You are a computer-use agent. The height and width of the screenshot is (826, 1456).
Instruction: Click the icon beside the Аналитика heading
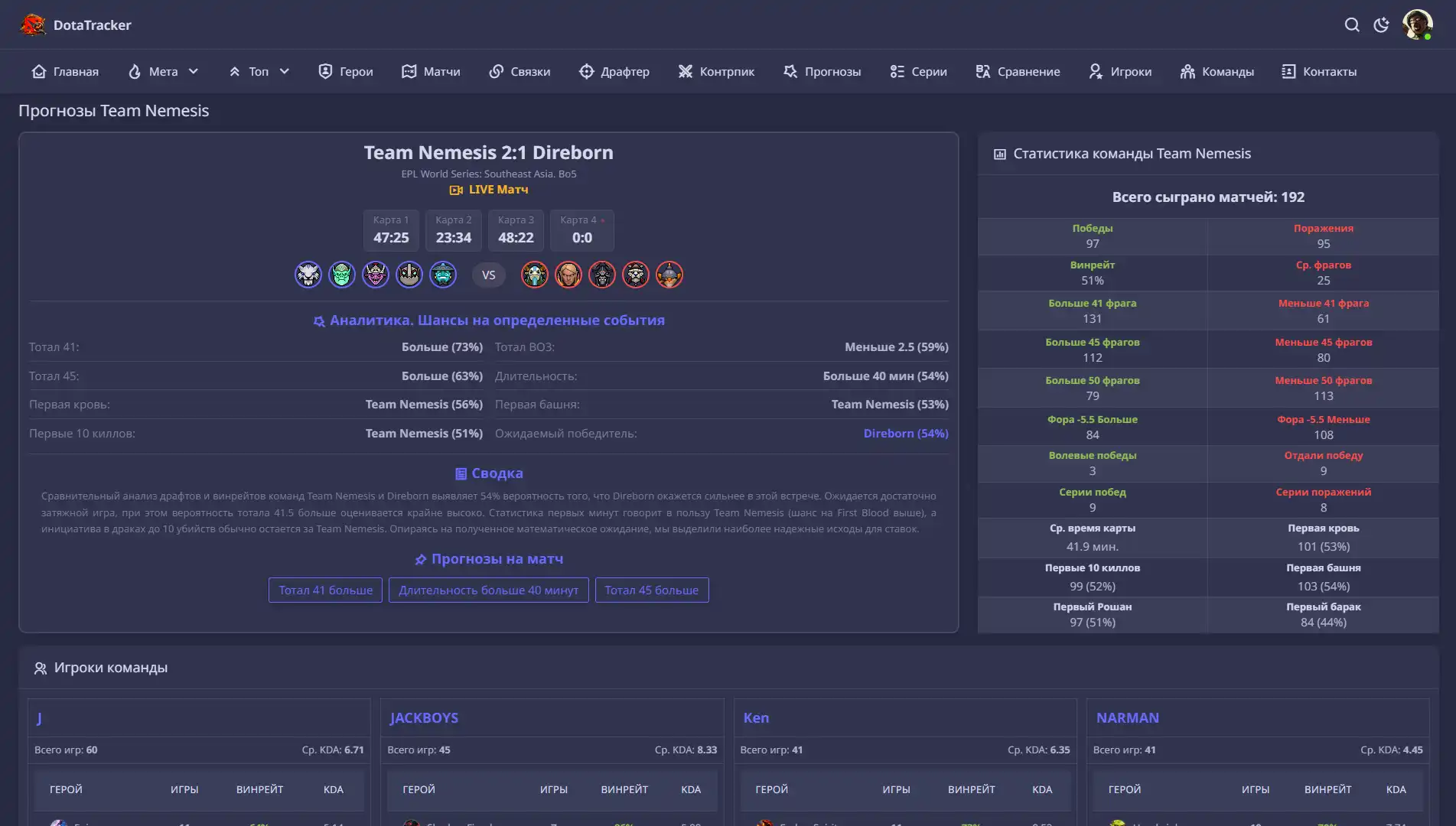click(319, 321)
